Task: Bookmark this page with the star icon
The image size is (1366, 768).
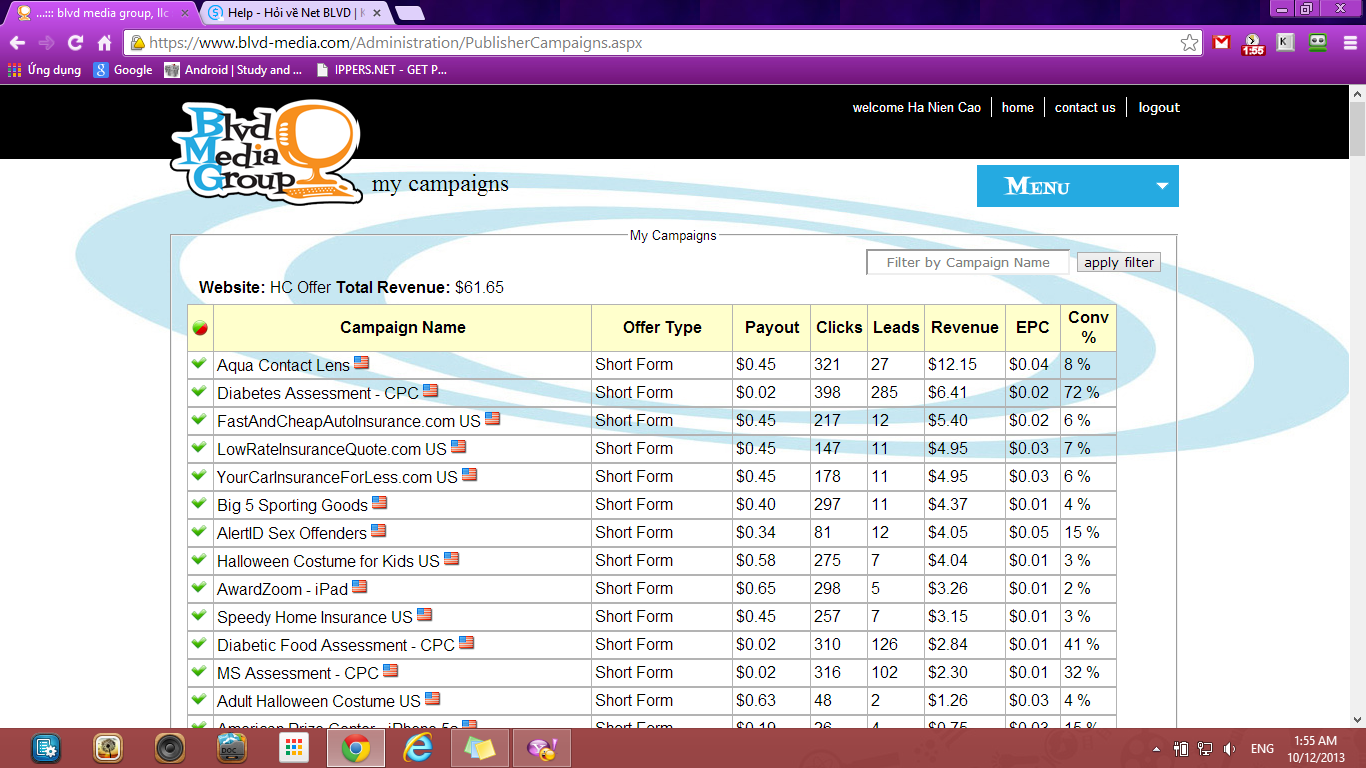Action: click(x=1189, y=43)
